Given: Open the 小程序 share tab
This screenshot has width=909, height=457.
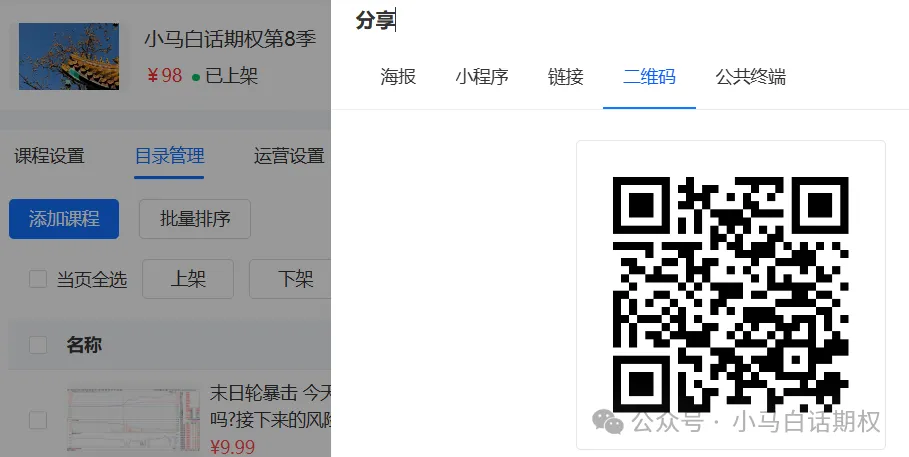Looking at the screenshot, I should pos(482,77).
